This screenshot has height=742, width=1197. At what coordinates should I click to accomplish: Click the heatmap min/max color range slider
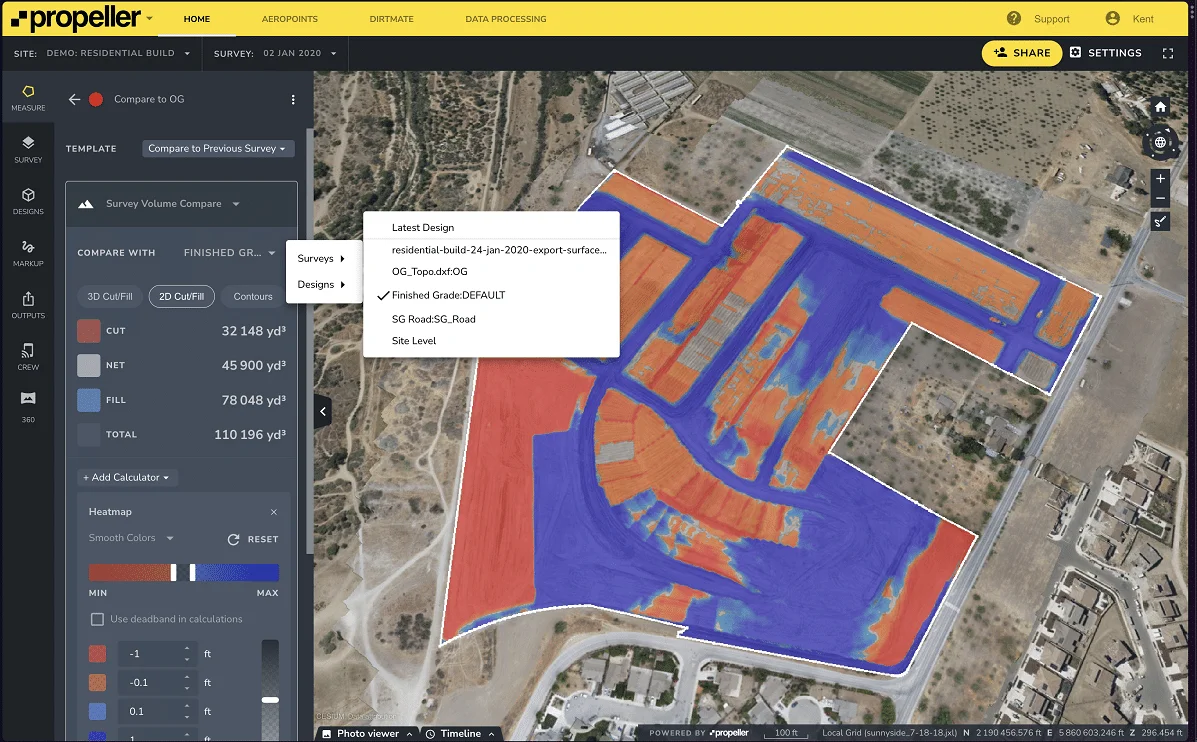click(183, 572)
